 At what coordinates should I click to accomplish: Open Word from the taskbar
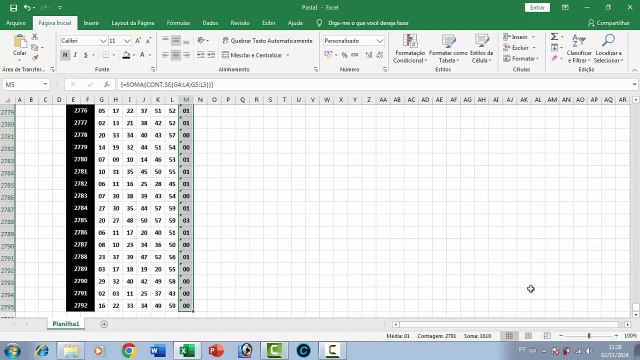pos(158,351)
